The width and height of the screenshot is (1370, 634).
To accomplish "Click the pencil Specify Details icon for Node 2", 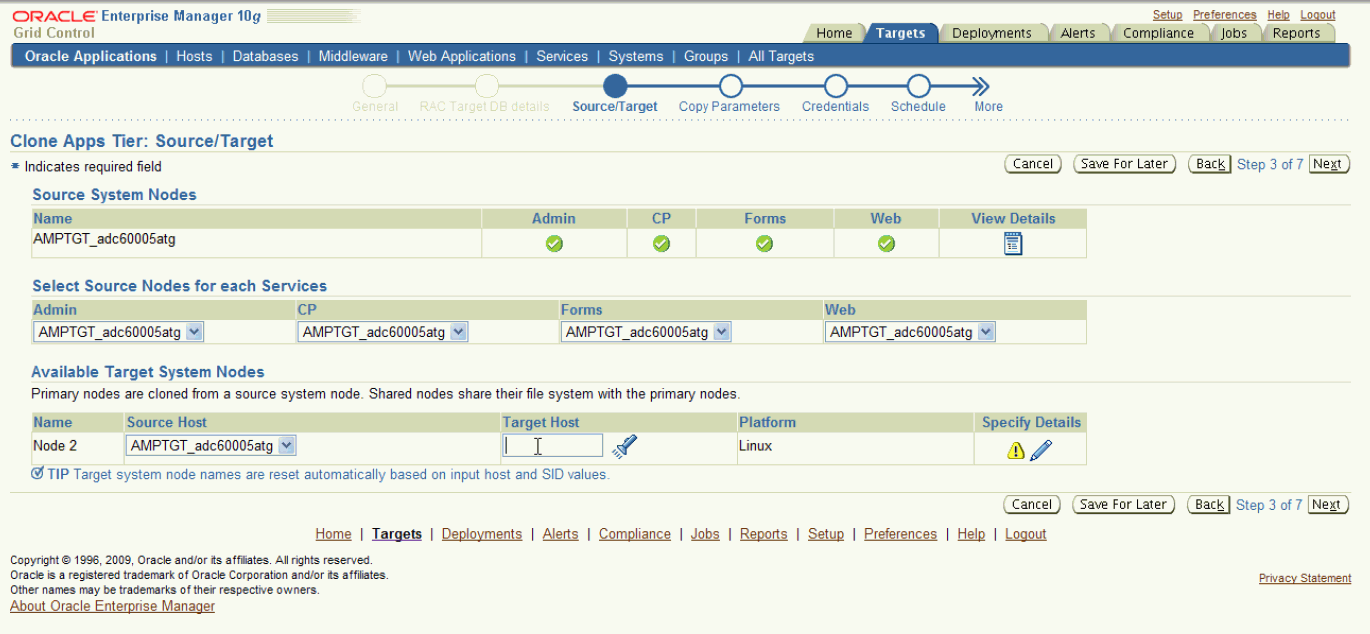I will click(1041, 450).
